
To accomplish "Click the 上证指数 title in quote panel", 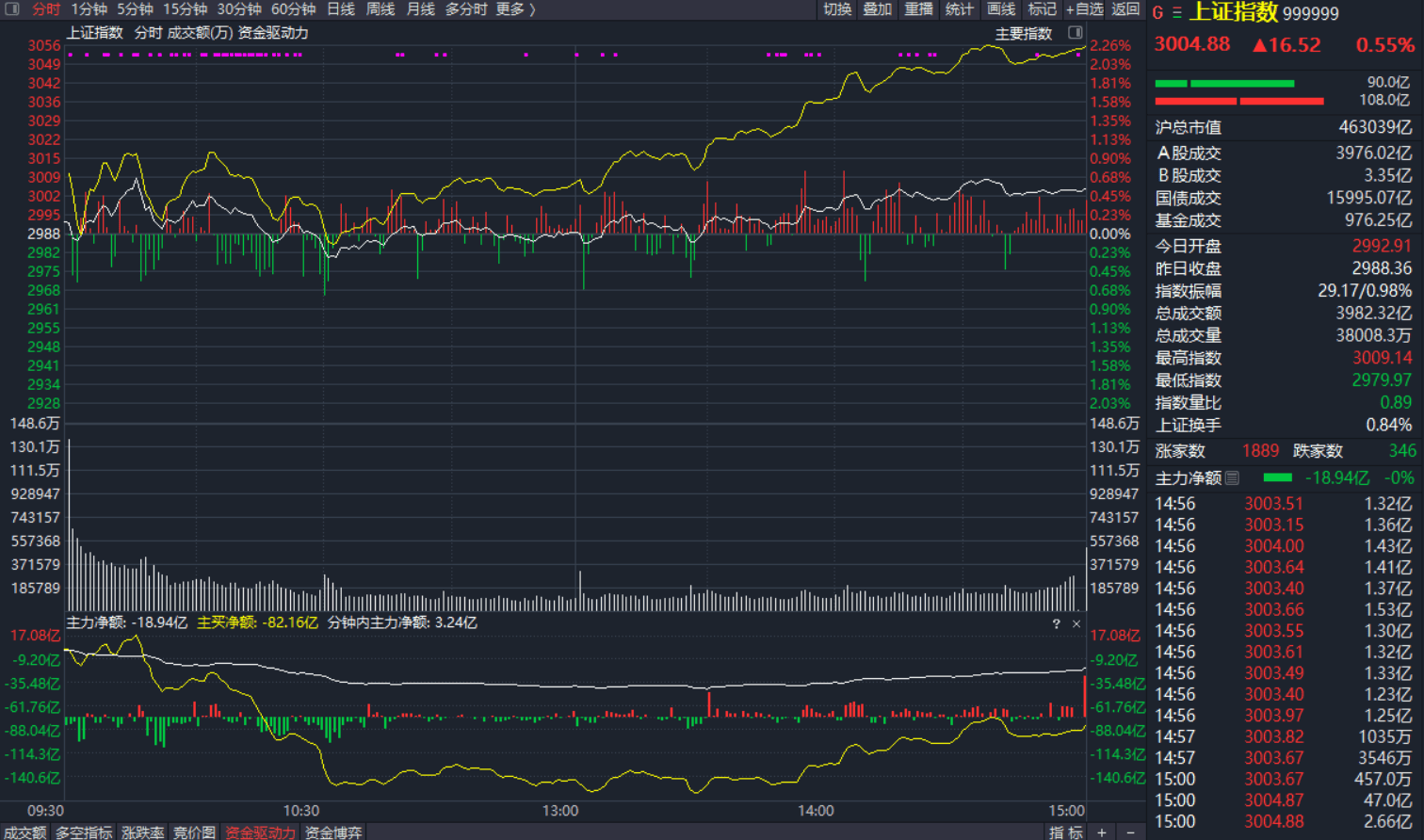I will tap(1234, 12).
